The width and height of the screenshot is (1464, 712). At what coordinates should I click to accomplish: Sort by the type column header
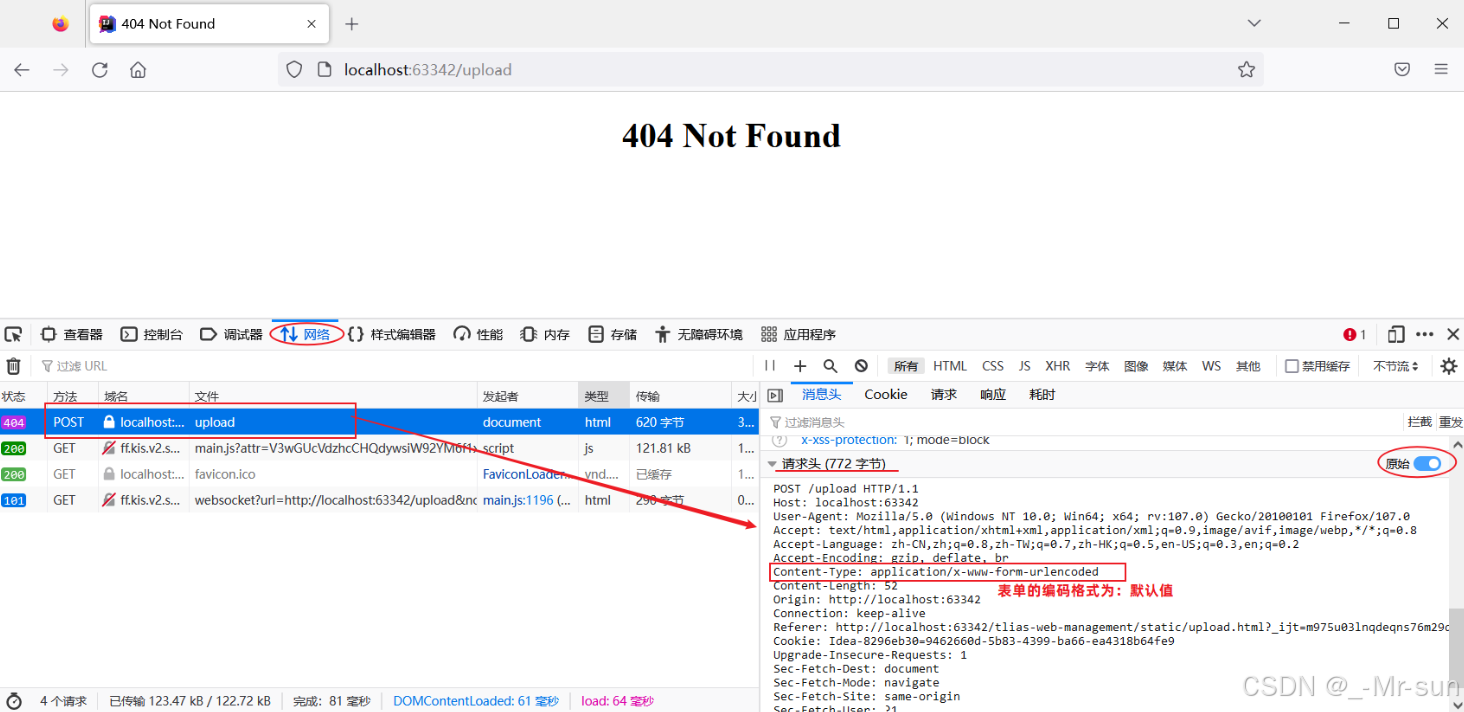click(x=603, y=396)
